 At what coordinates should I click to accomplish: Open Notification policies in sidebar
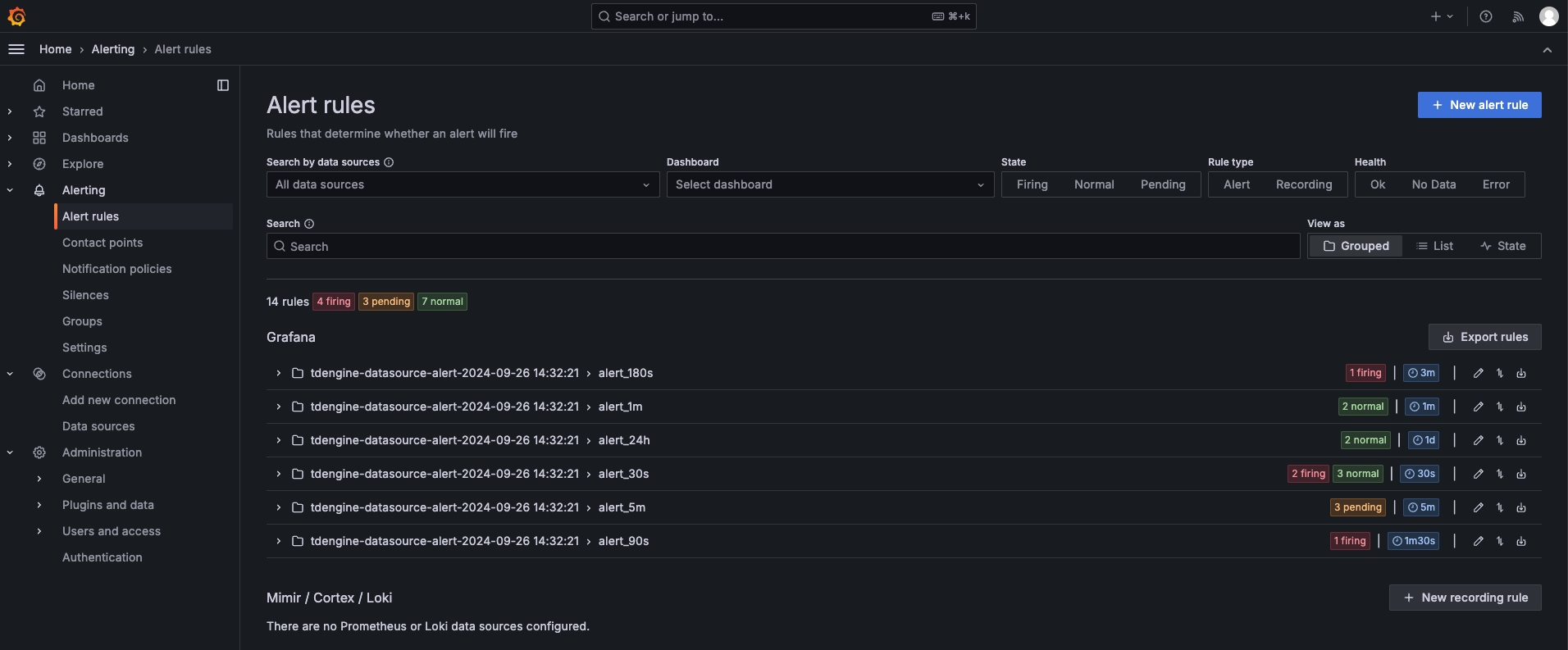pos(117,269)
